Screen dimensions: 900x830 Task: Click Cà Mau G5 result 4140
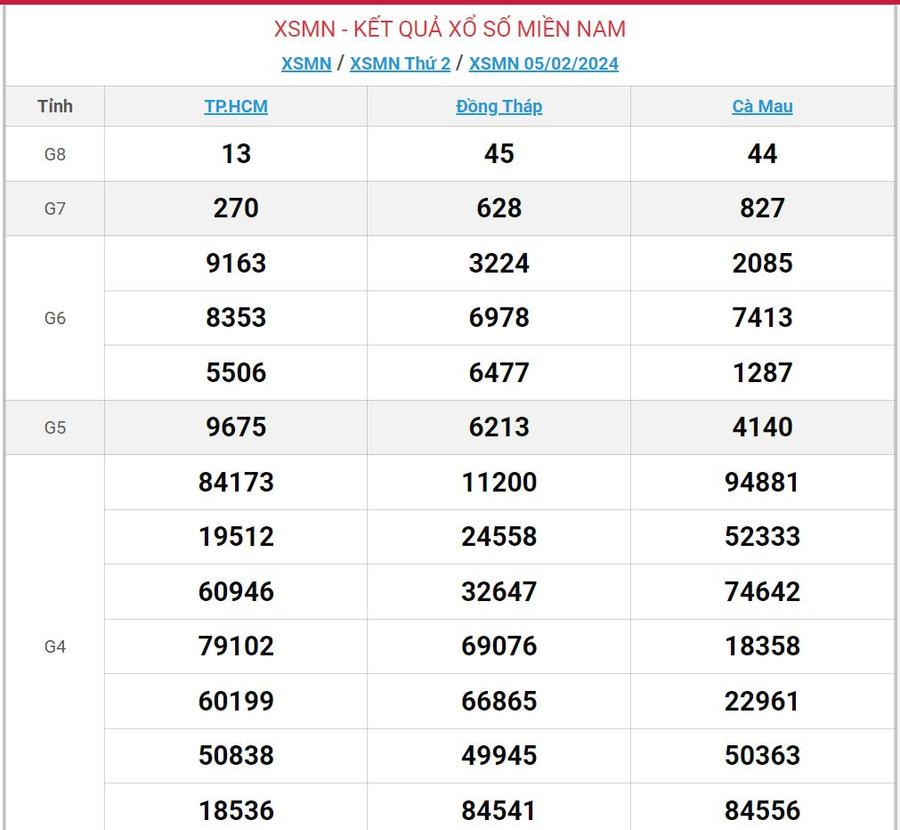pos(762,428)
